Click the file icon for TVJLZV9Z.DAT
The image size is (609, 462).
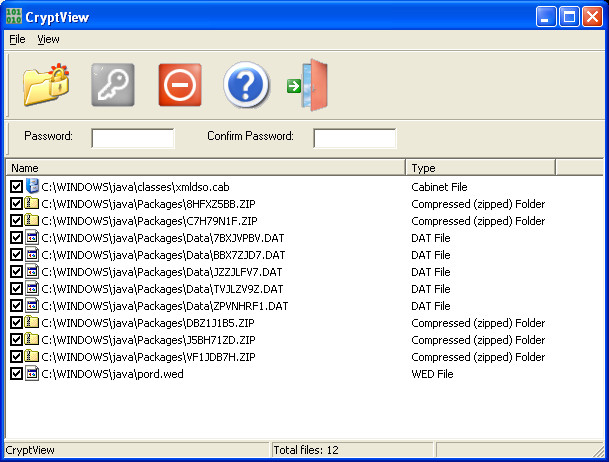(32, 288)
